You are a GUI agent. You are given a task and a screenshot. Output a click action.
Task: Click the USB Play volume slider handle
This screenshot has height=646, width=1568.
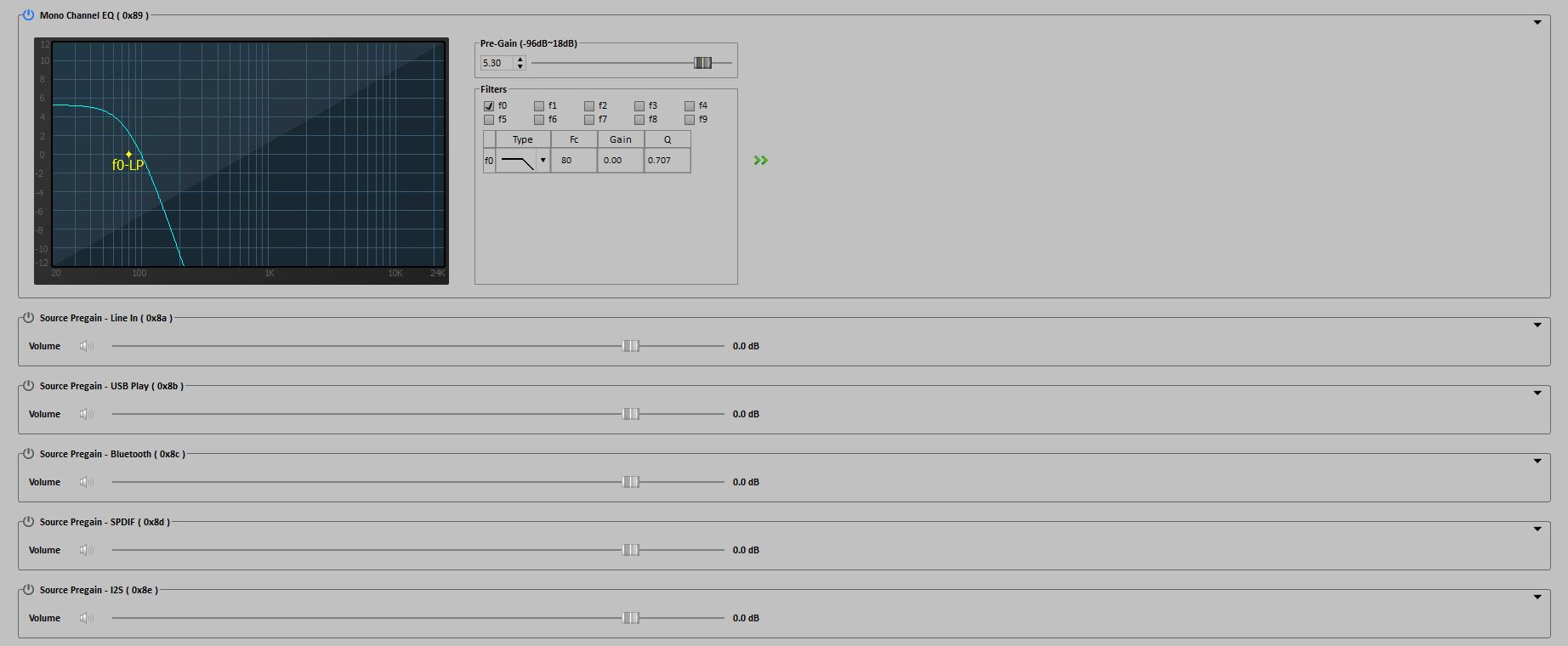(x=630, y=414)
